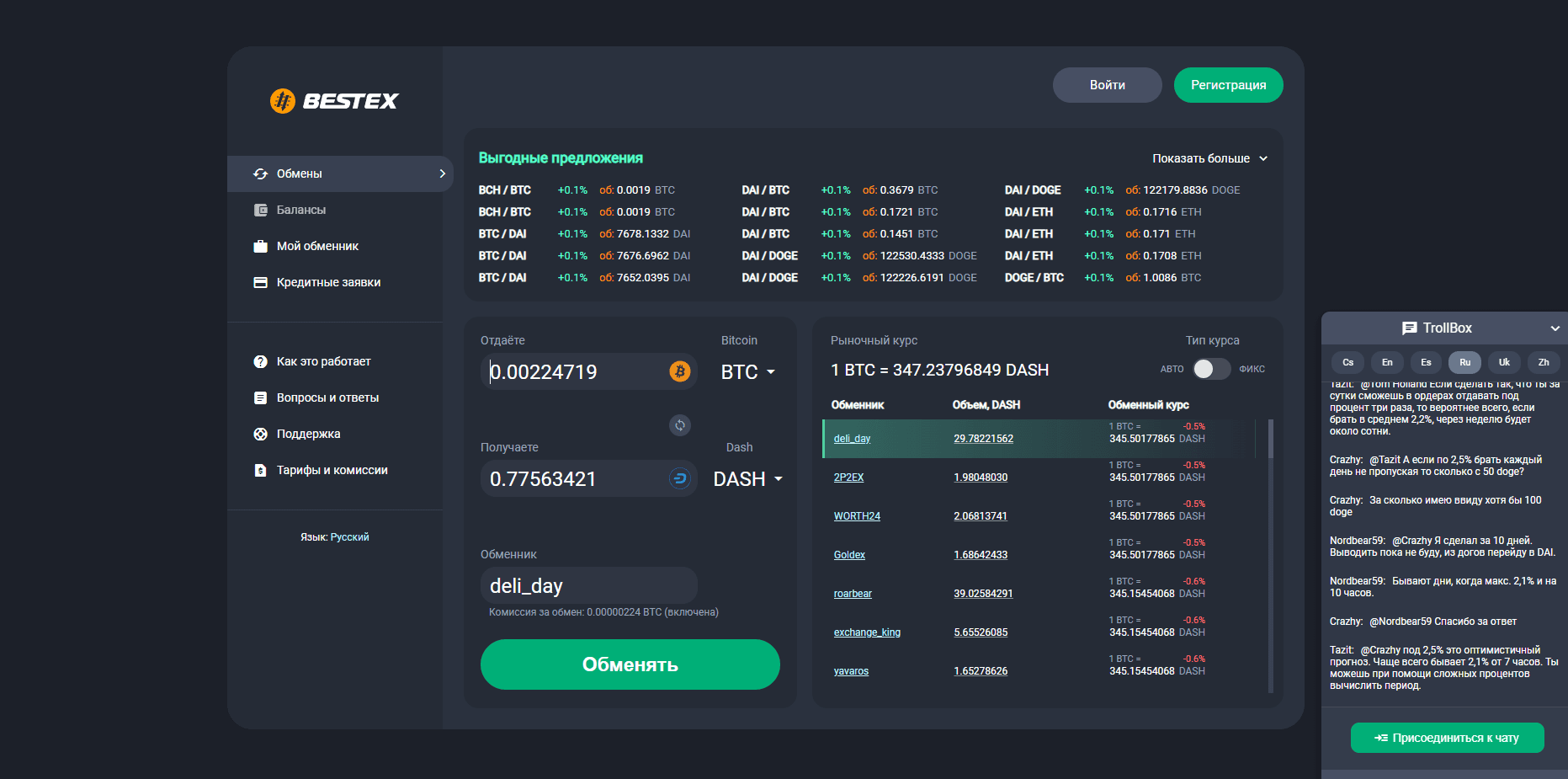
Task: Click the swap currencies icon
Action: pyautogui.click(x=680, y=425)
